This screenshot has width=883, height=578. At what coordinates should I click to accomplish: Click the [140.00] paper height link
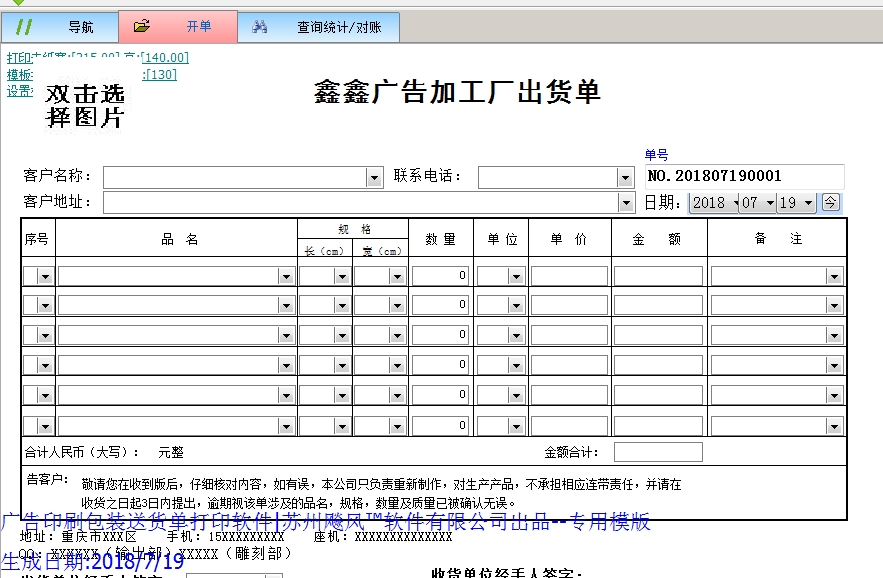tap(165, 58)
